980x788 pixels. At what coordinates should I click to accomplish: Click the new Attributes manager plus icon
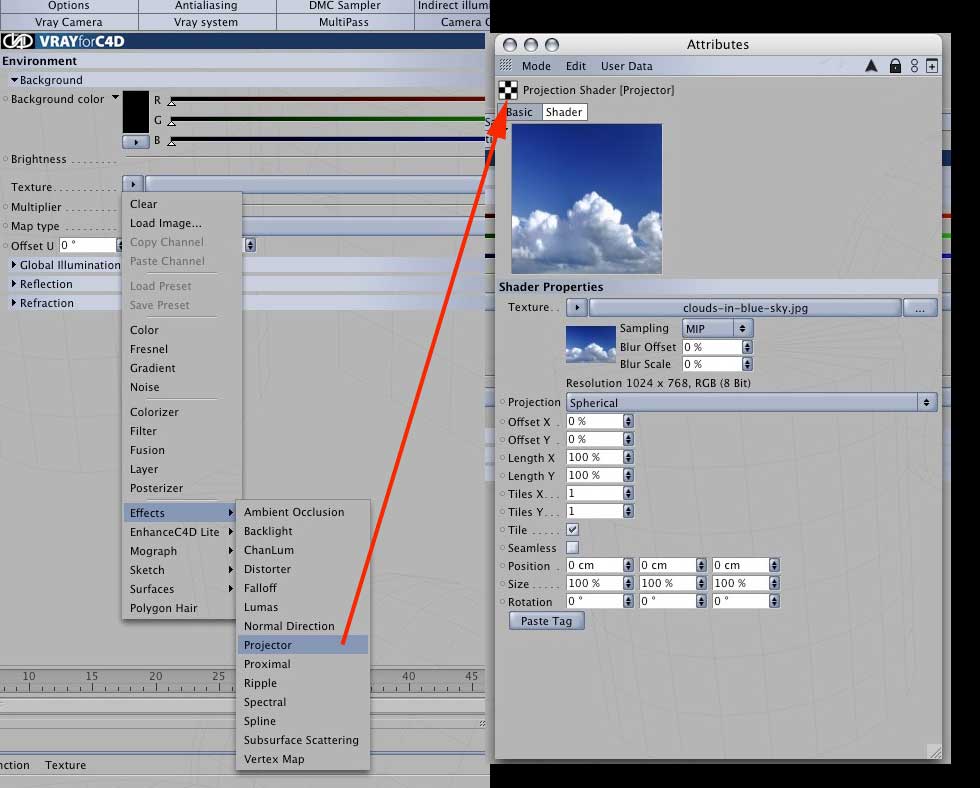pyautogui.click(x=931, y=66)
